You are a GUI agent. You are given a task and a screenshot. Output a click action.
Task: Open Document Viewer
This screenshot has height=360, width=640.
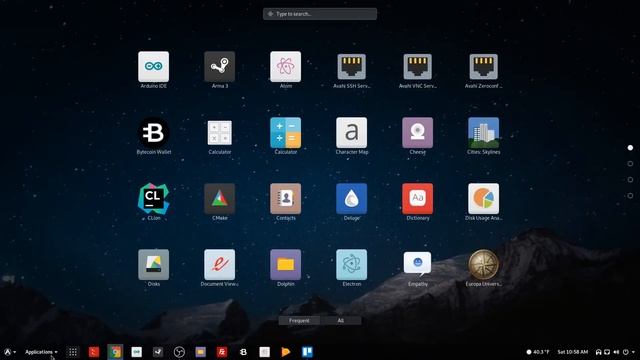[220, 264]
